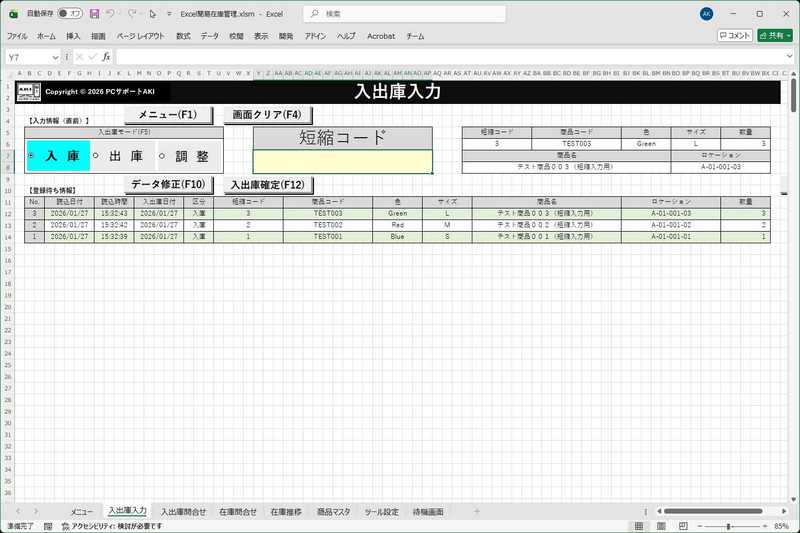
Task: Select the 出庫 radio button
Action: [96, 156]
